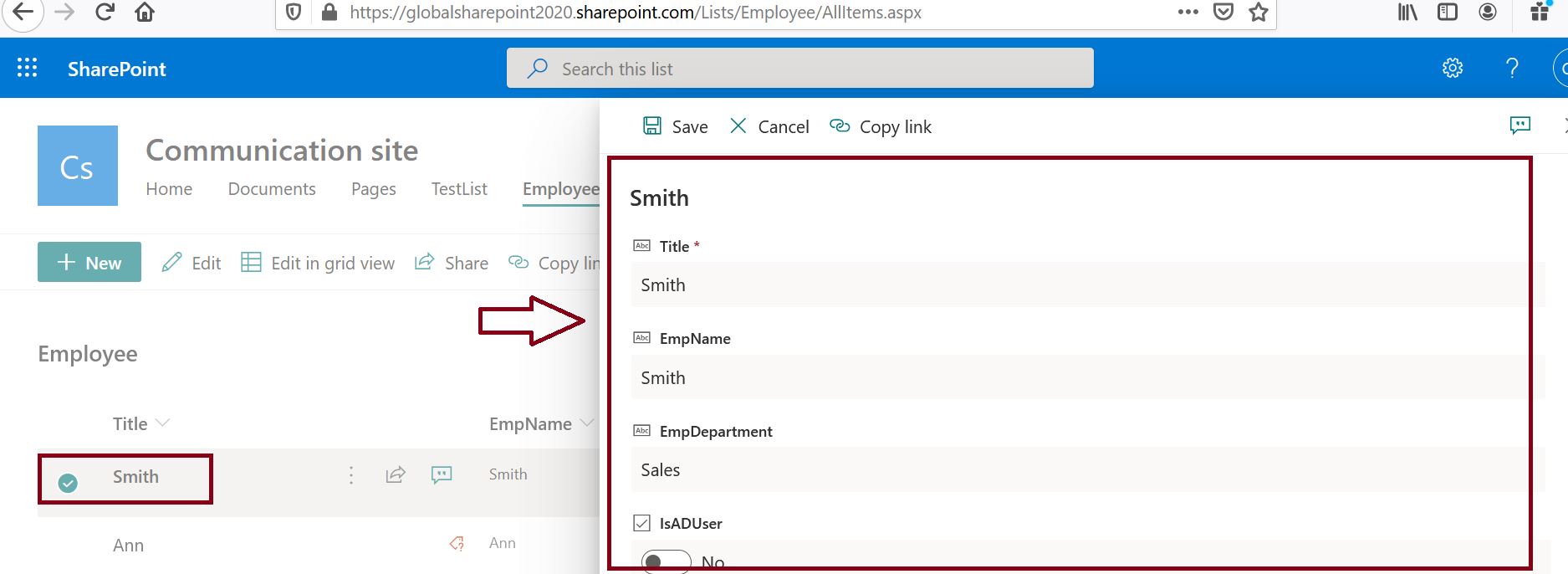Open the settings gear in SharePoint header
Image resolution: width=1568 pixels, height=574 pixels.
click(x=1453, y=68)
